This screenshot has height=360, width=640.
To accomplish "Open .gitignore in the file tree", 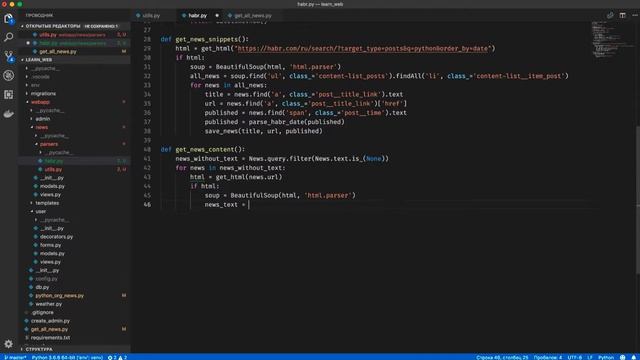I will pyautogui.click(x=42, y=312).
